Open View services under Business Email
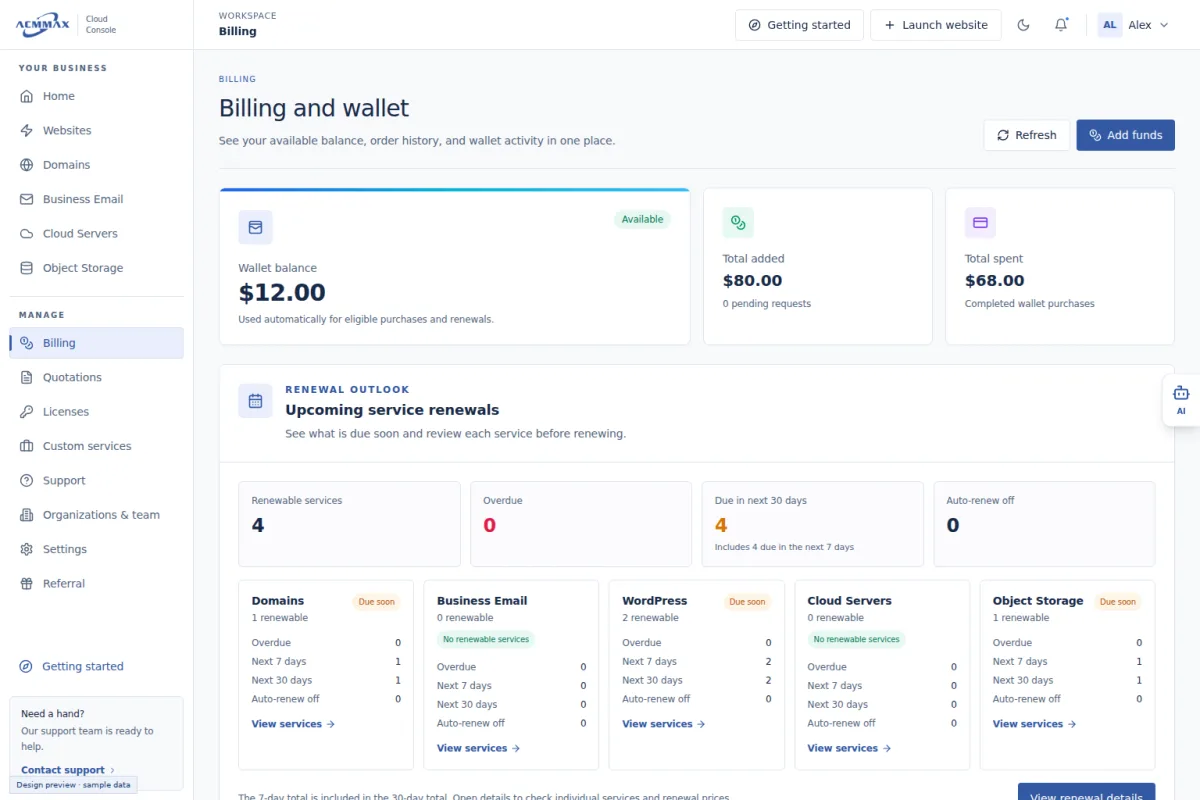The width and height of the screenshot is (1200, 800). point(478,748)
